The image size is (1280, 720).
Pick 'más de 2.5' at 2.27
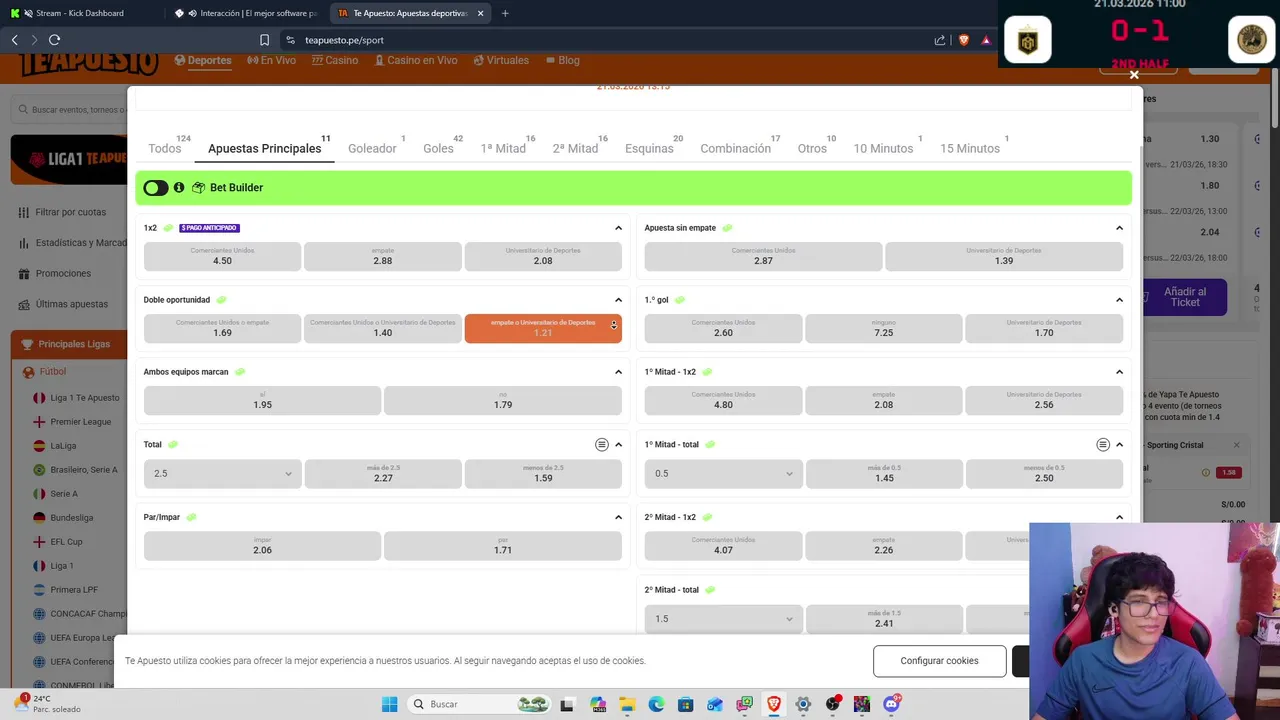click(383, 473)
